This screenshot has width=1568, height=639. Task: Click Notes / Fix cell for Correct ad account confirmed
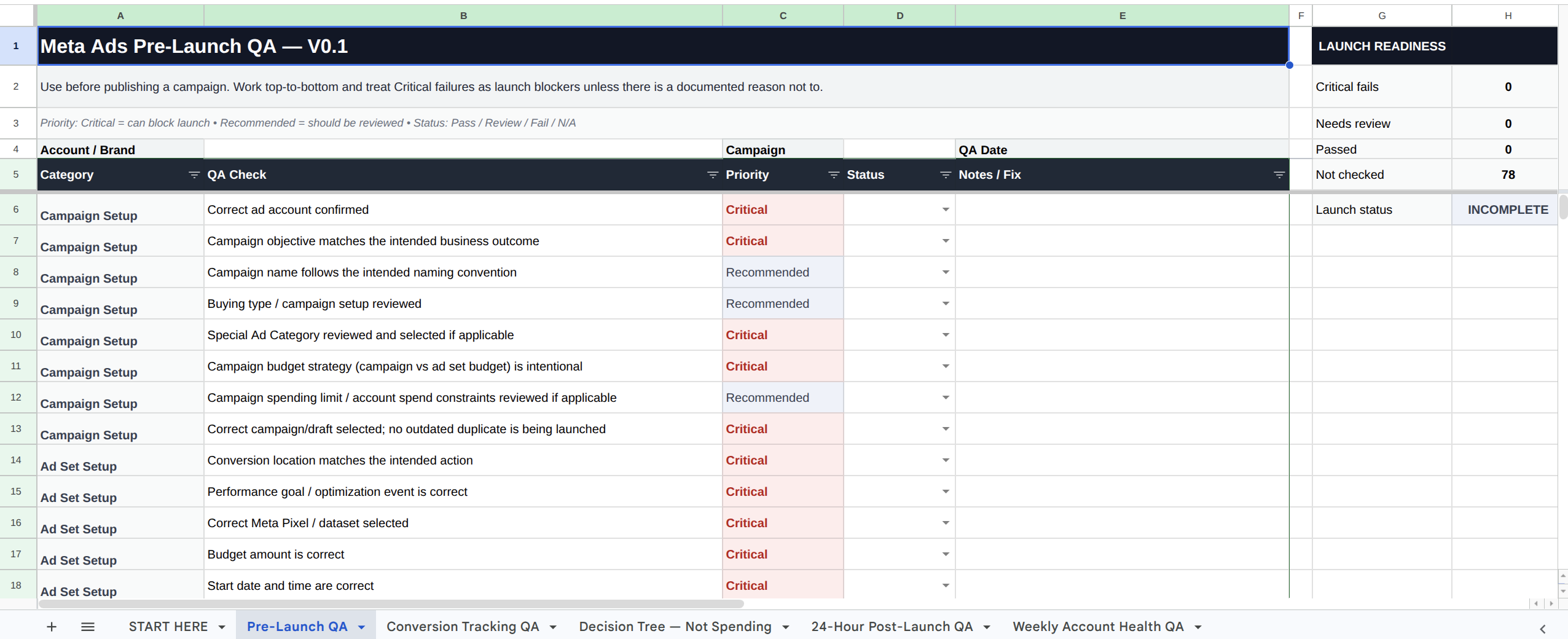pos(1122,210)
